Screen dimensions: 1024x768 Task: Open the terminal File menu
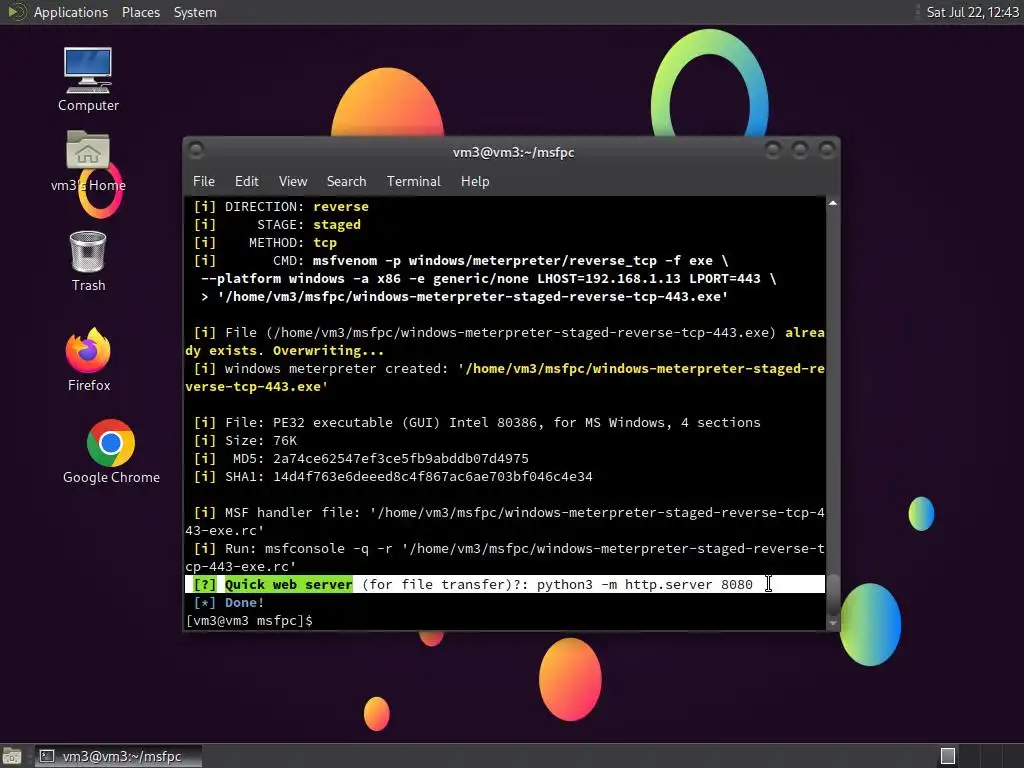pos(204,182)
